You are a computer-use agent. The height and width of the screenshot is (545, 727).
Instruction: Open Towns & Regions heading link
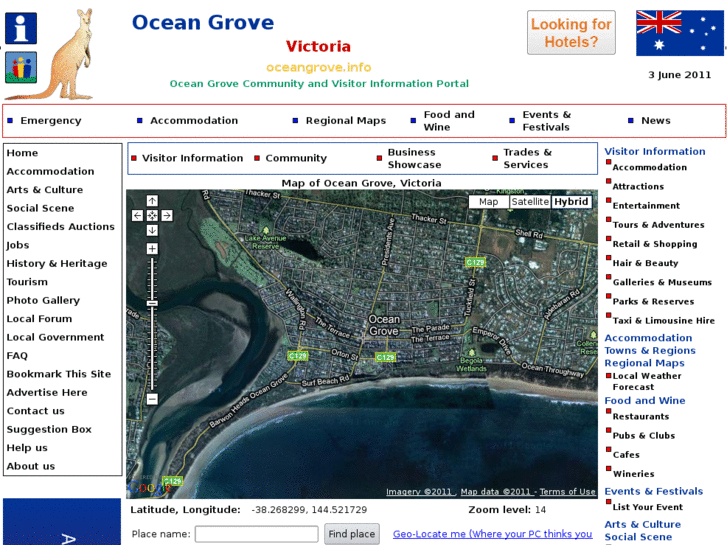tap(650, 350)
